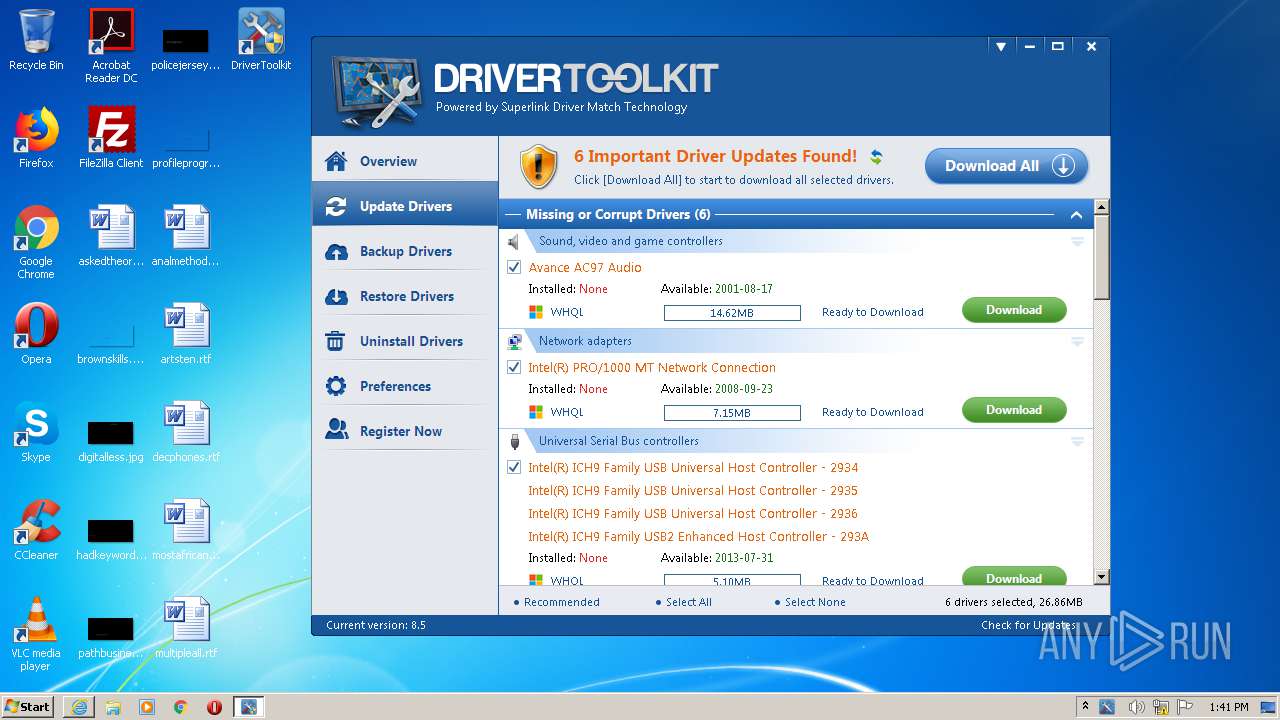This screenshot has height=720, width=1280.
Task: Uncheck Intel PRO/1000 MT Network Connection checkbox
Action: coord(514,367)
